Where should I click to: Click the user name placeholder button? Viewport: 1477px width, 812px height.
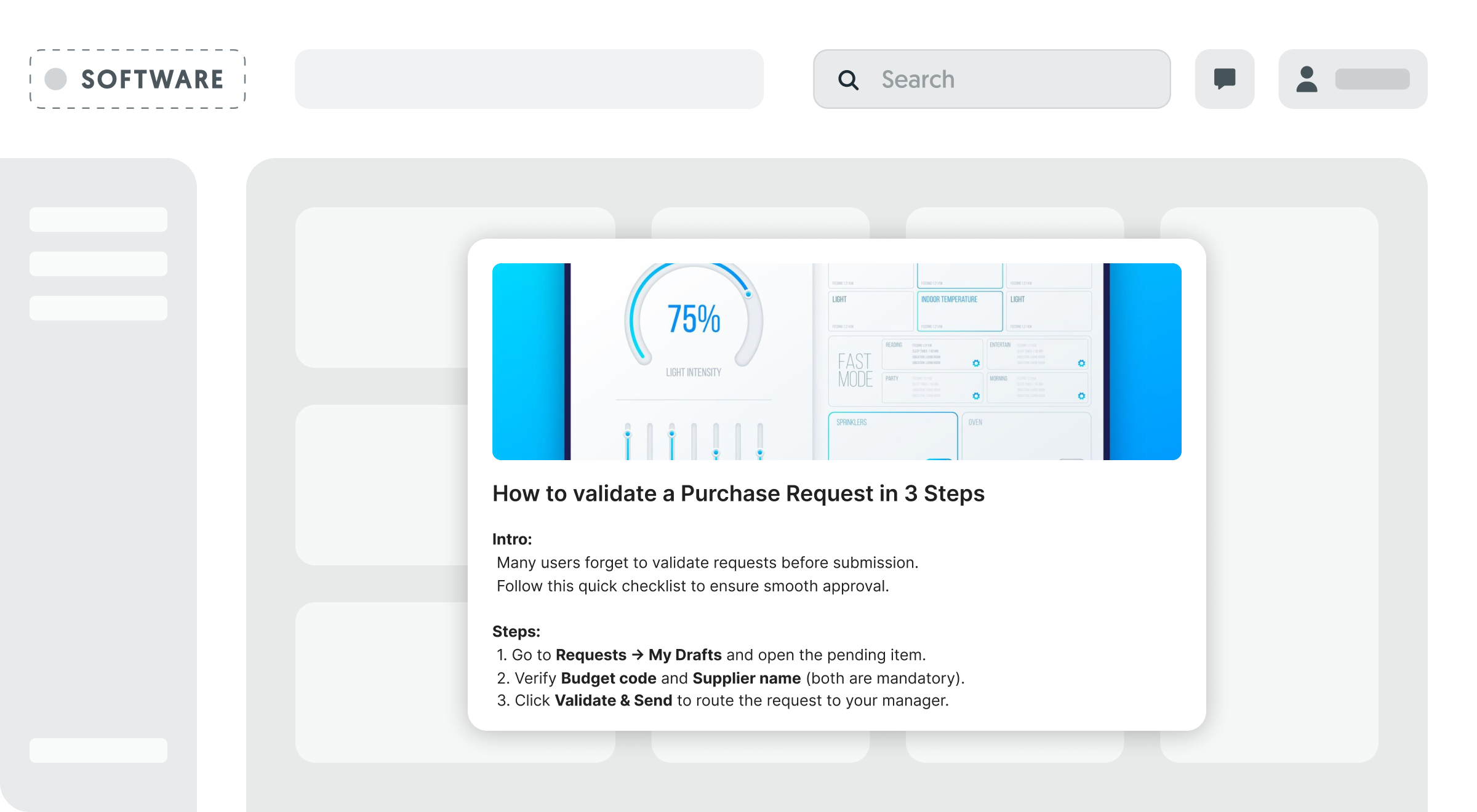coord(1372,79)
